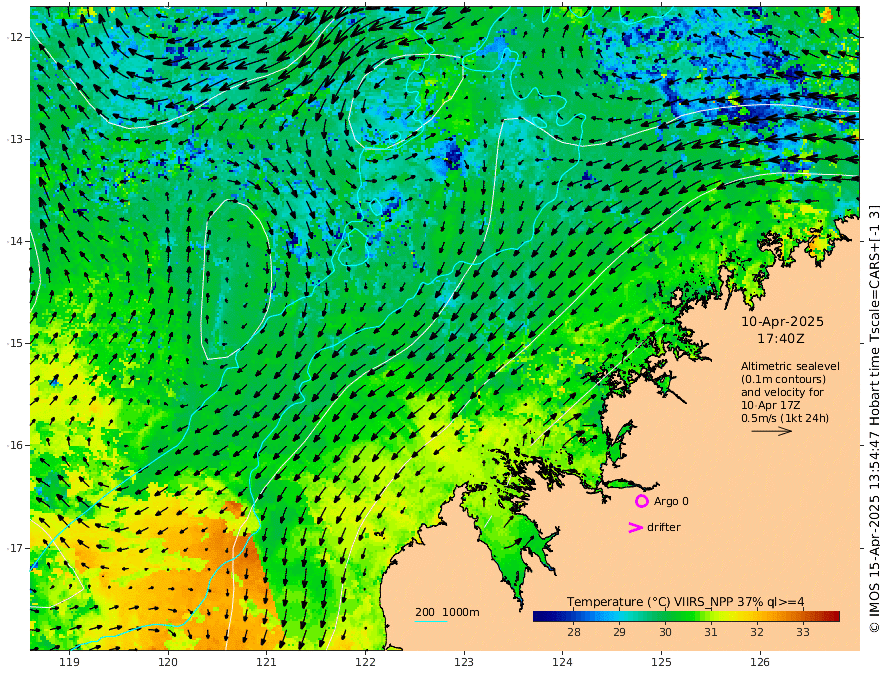Click the longitude axis label 122

point(365,662)
